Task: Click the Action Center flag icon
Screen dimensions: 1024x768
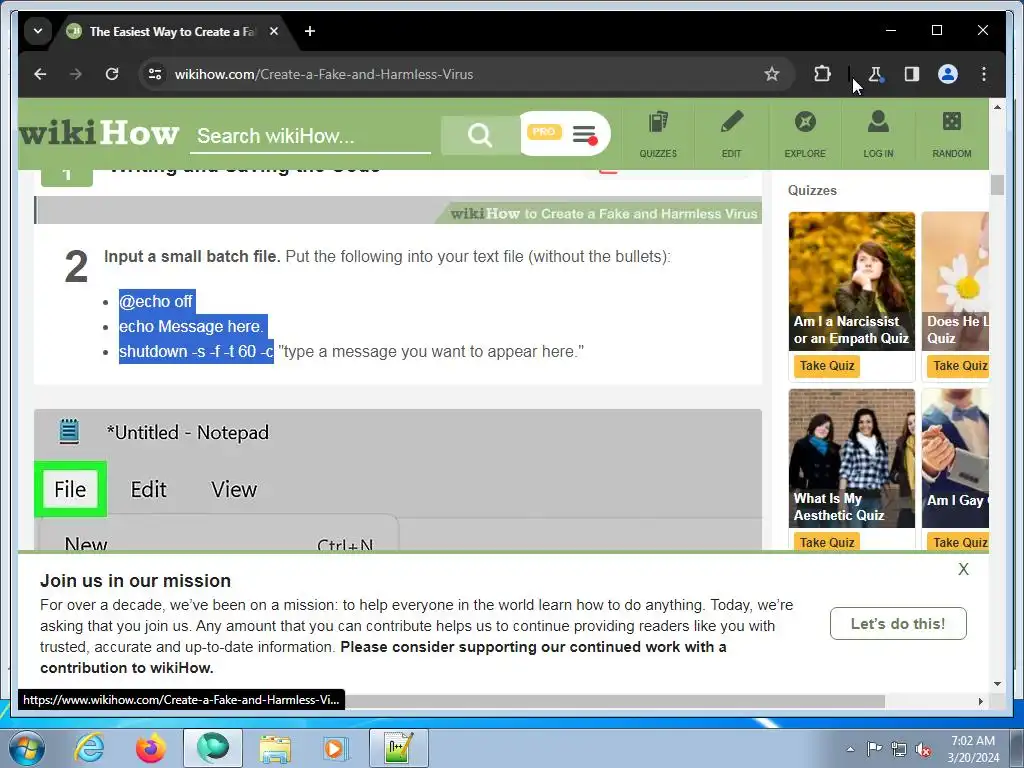Action: [874, 749]
